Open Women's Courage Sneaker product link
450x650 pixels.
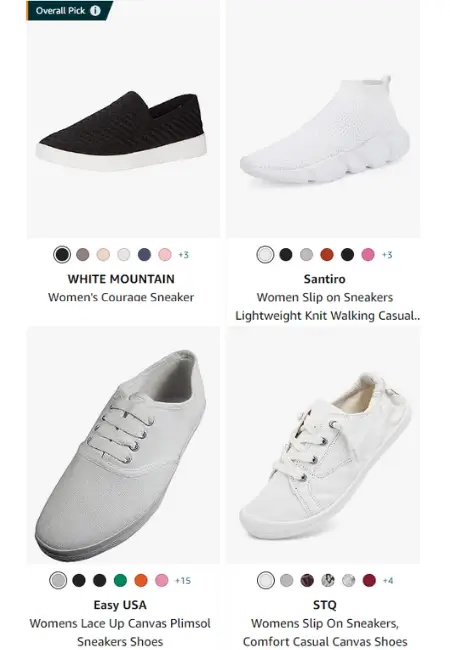coord(121,297)
